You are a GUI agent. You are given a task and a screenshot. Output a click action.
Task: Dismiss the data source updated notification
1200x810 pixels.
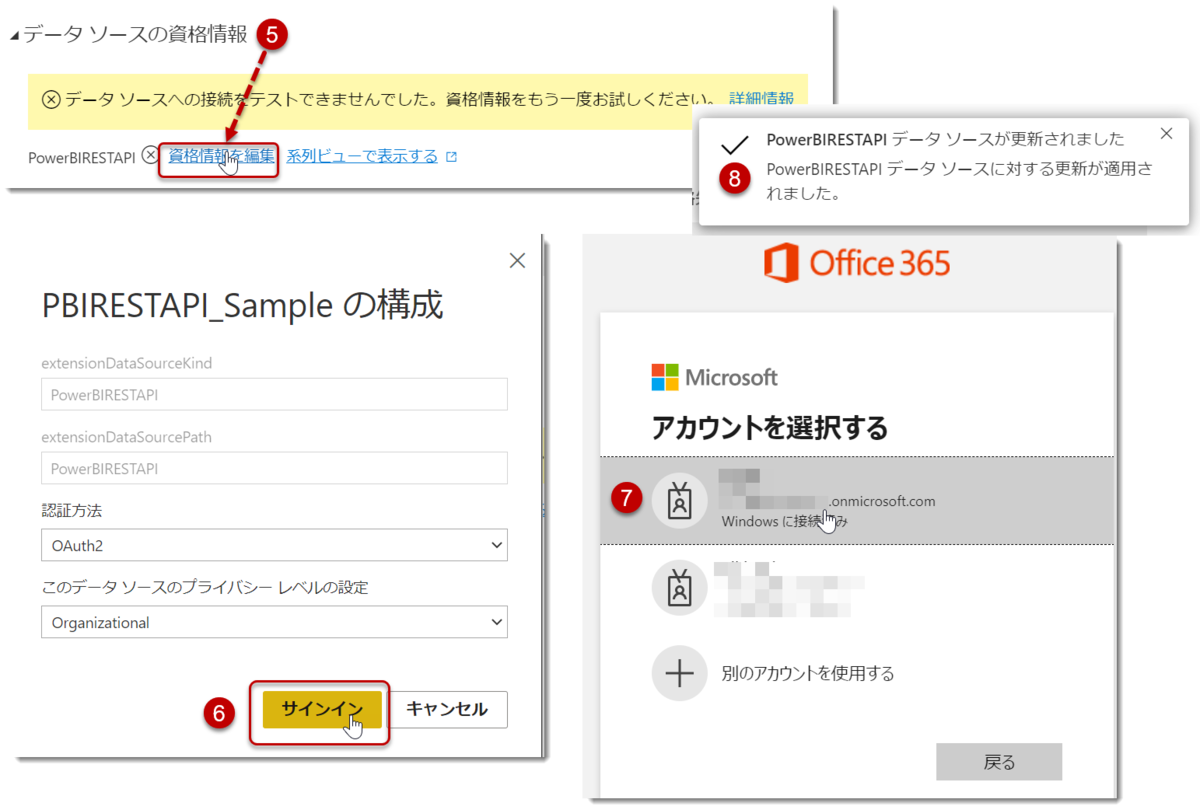pos(1166,133)
